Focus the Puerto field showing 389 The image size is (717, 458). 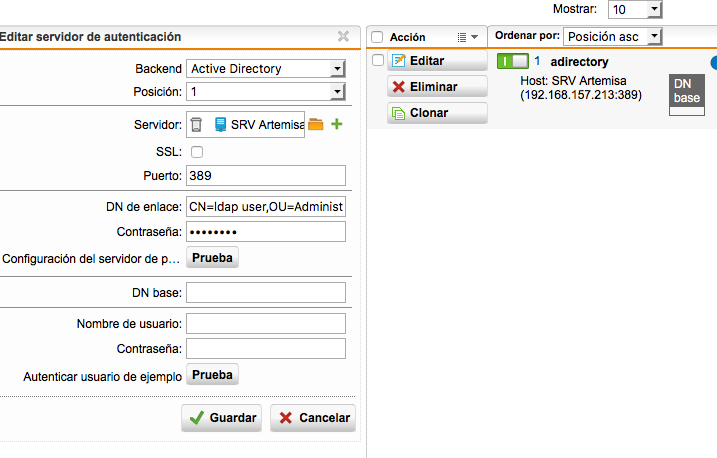point(266,176)
